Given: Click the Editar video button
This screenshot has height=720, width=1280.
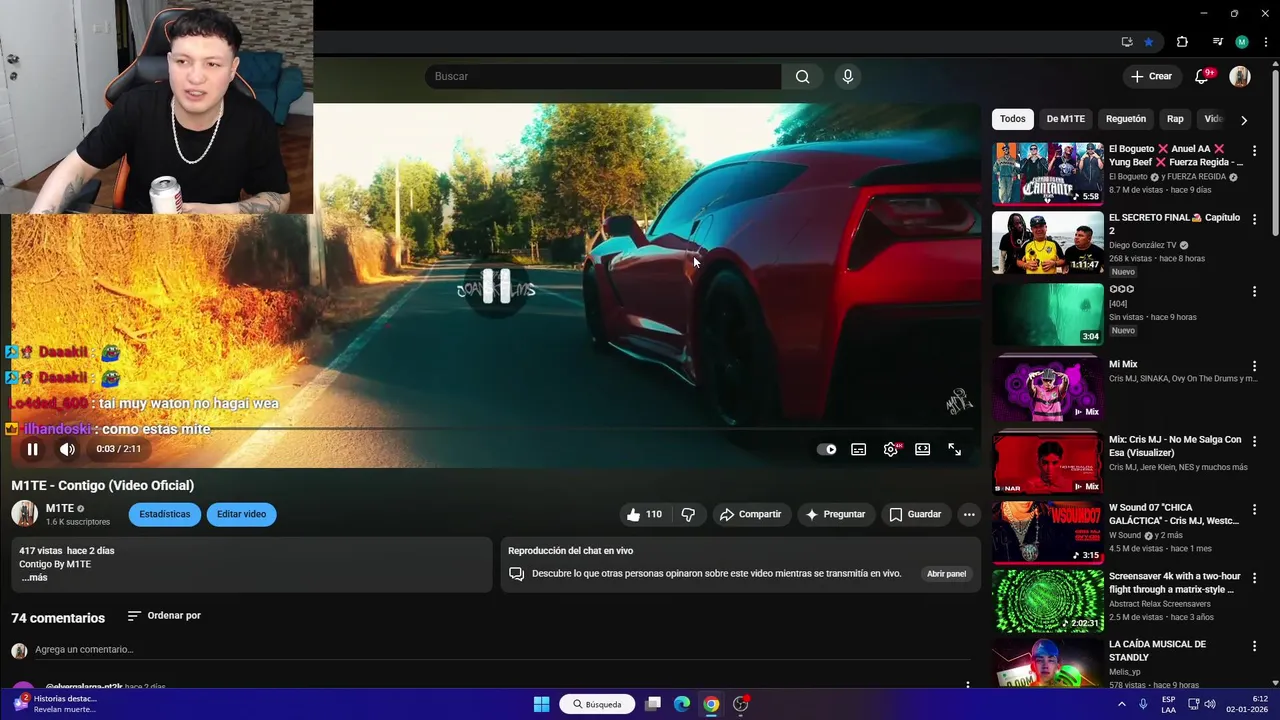Looking at the screenshot, I should (241, 515).
